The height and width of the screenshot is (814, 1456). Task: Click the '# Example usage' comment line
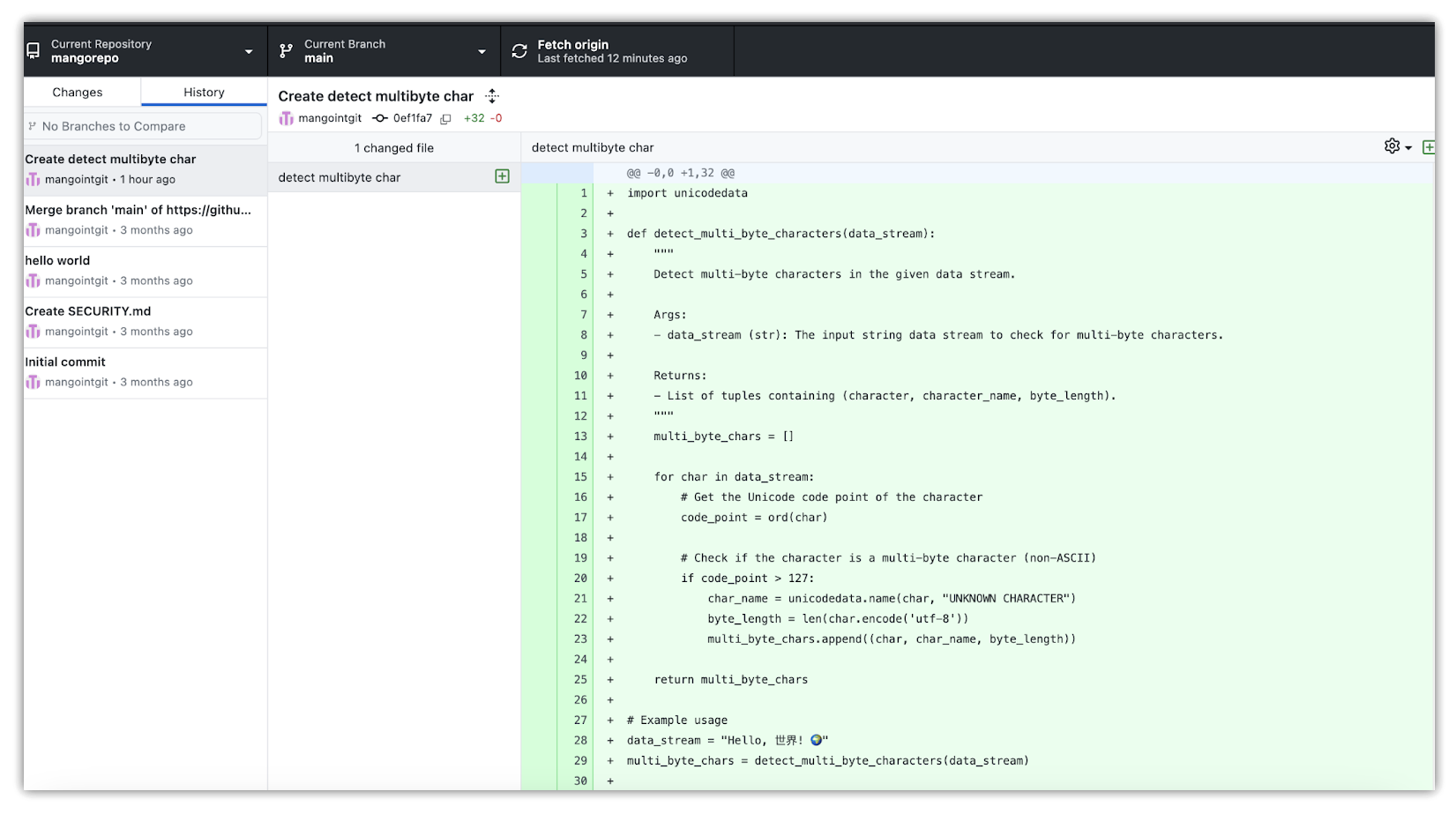pyautogui.click(x=677, y=721)
